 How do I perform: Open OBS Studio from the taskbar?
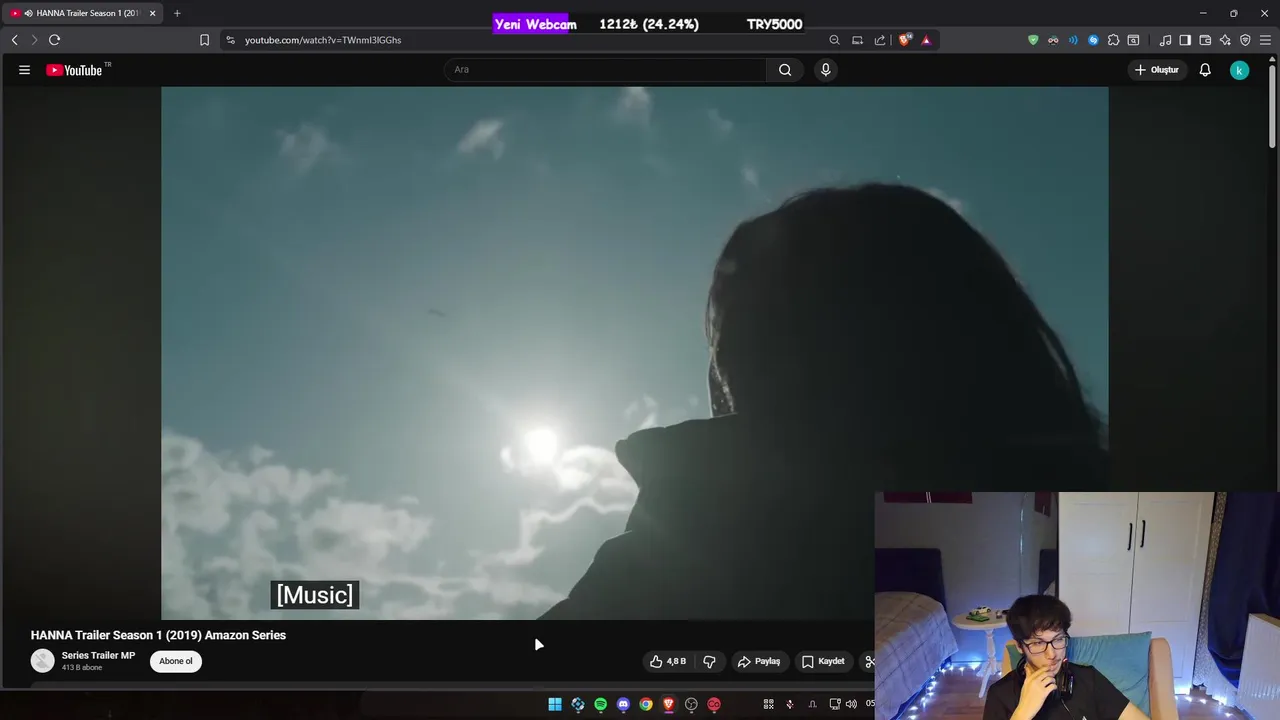tap(691, 704)
